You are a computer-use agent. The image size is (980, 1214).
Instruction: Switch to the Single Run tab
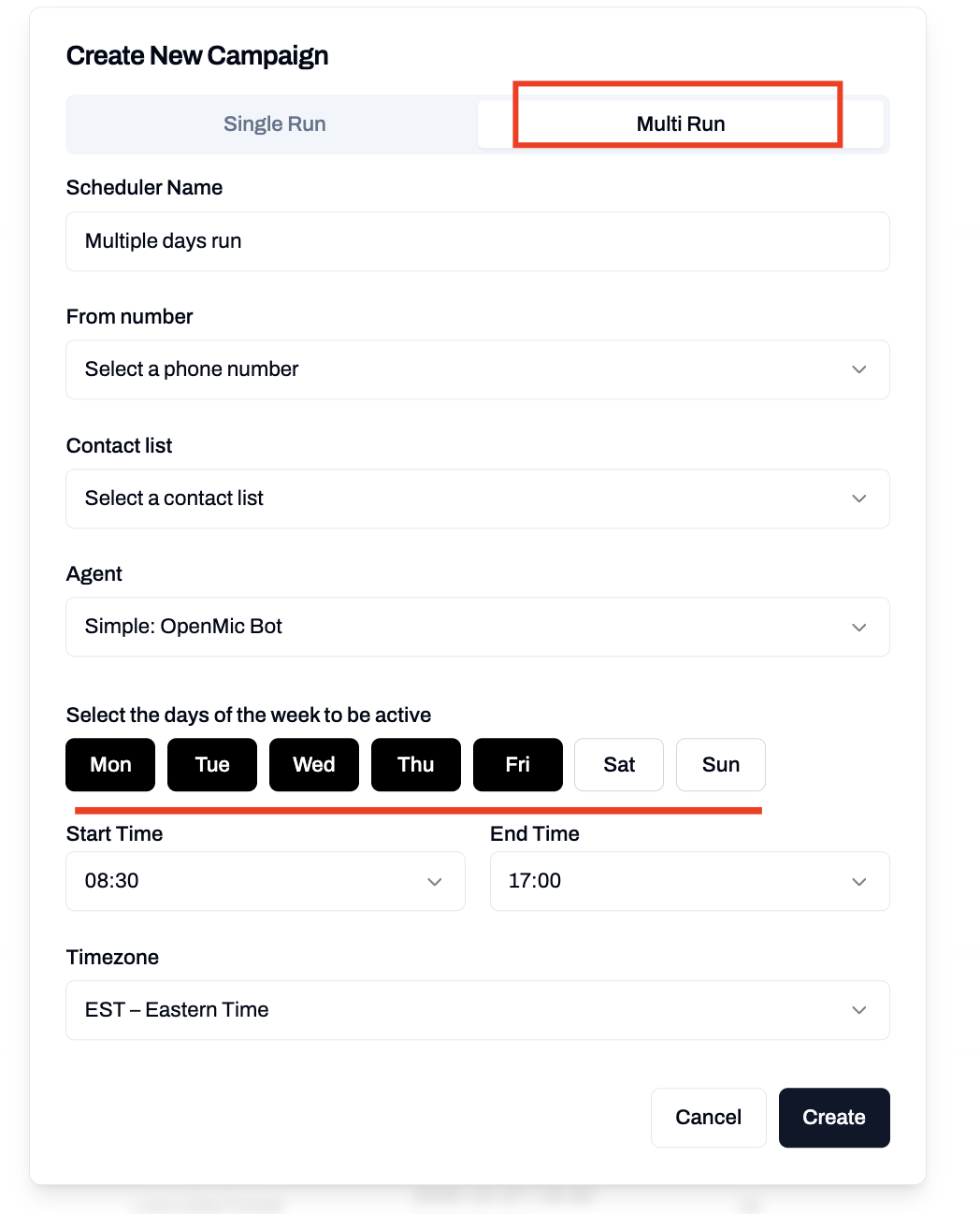(273, 123)
